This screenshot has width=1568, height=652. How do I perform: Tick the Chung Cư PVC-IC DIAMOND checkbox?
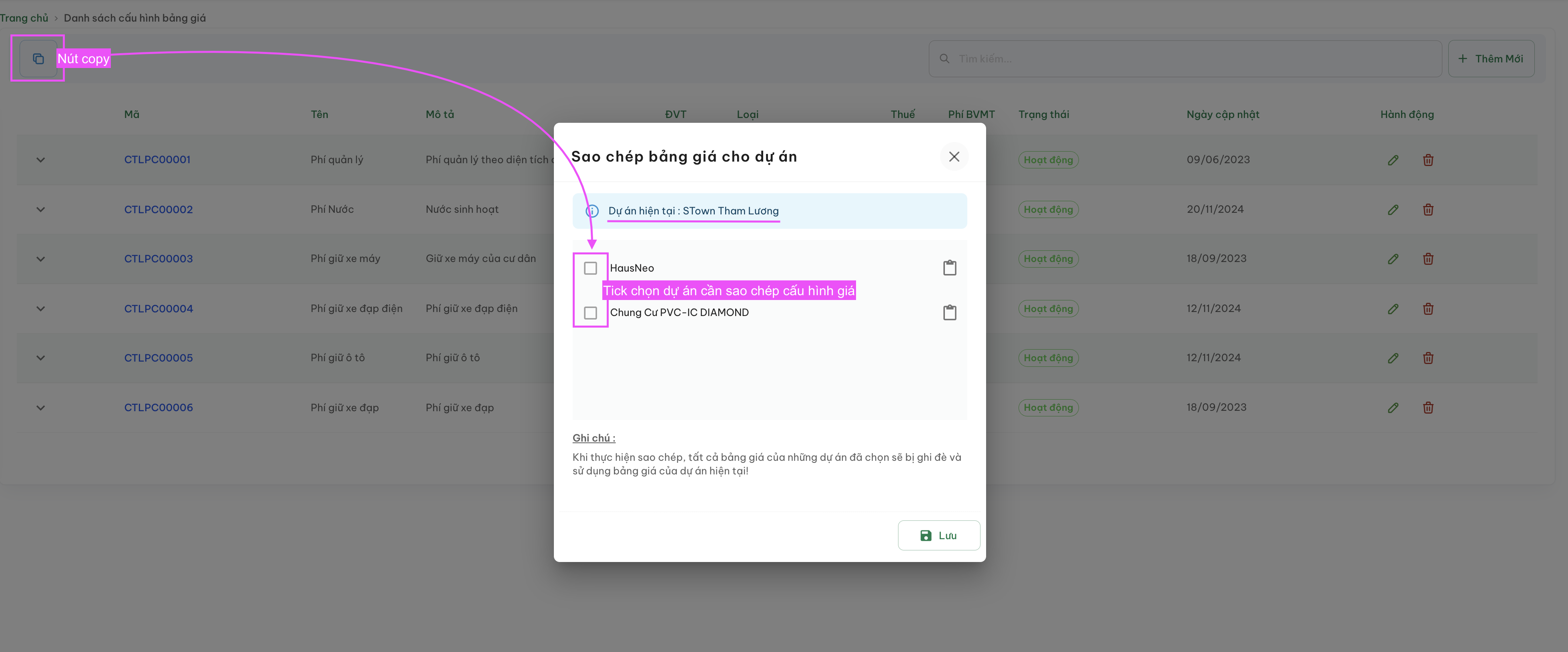pyautogui.click(x=590, y=313)
